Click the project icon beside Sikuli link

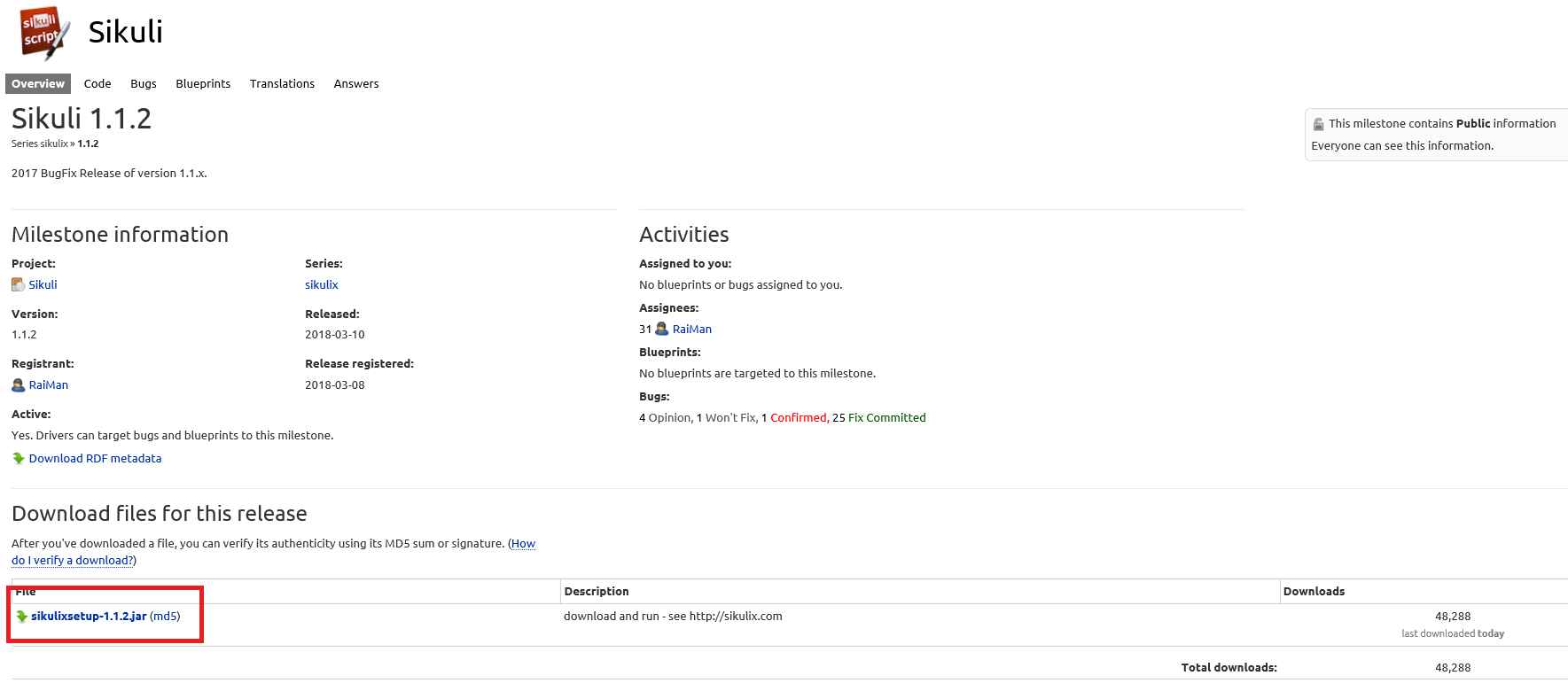pos(18,285)
